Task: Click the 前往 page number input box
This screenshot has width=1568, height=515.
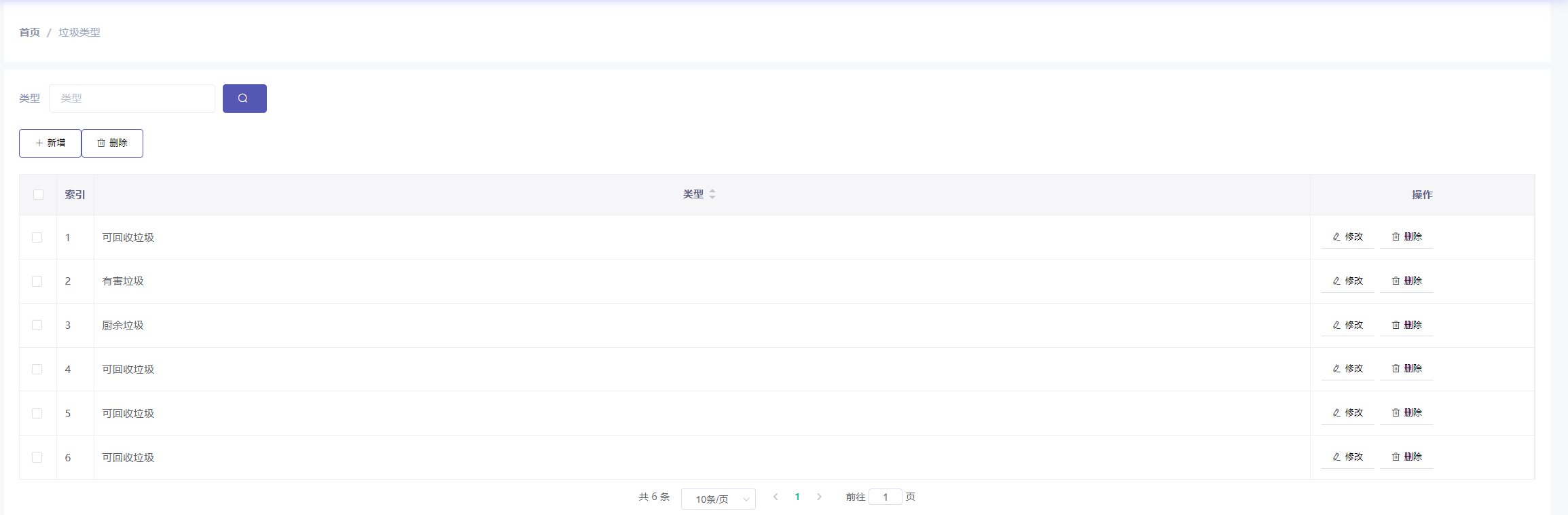Action: tap(885, 497)
